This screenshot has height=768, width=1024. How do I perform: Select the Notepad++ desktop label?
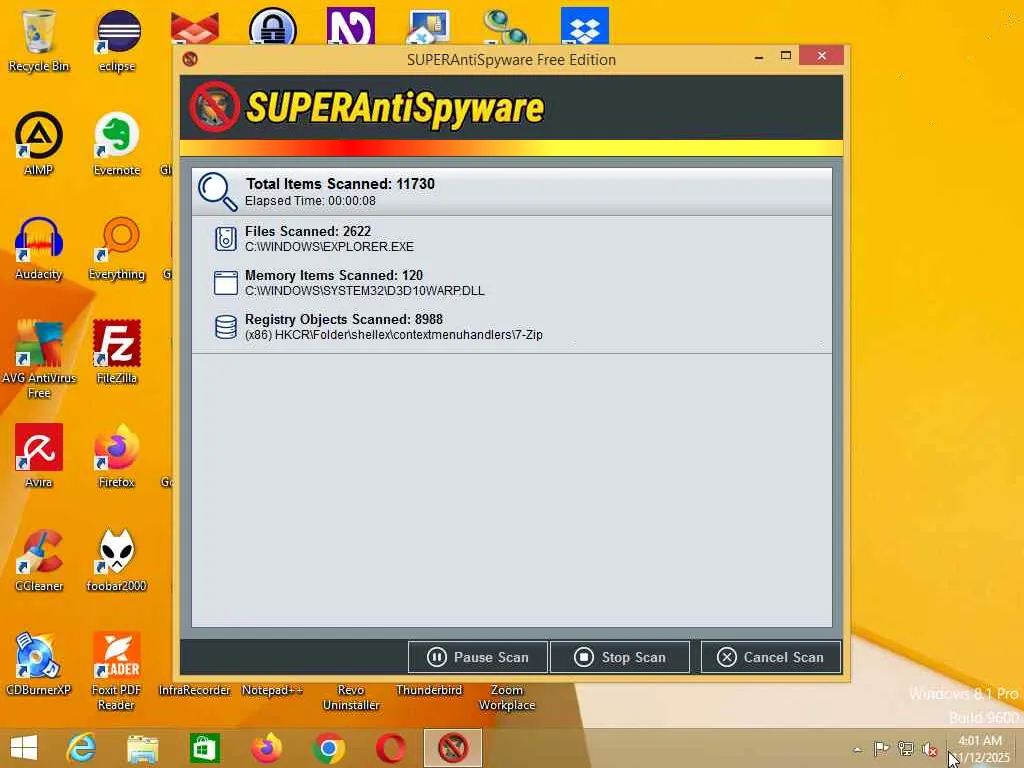272,690
